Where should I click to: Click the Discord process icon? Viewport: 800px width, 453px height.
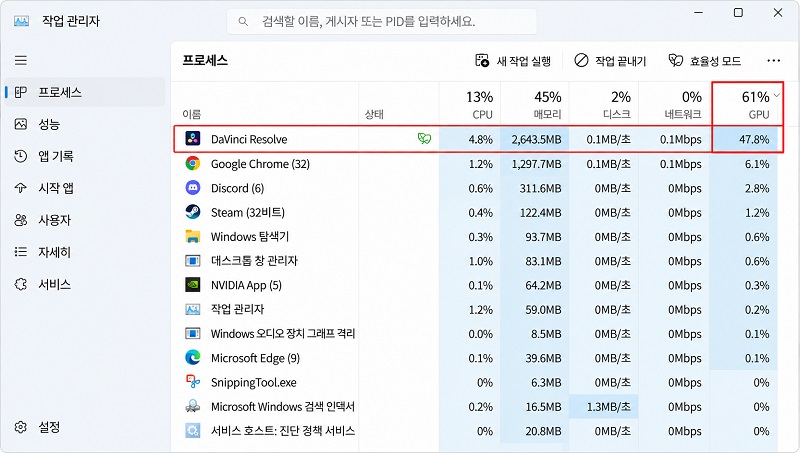tap(193, 188)
